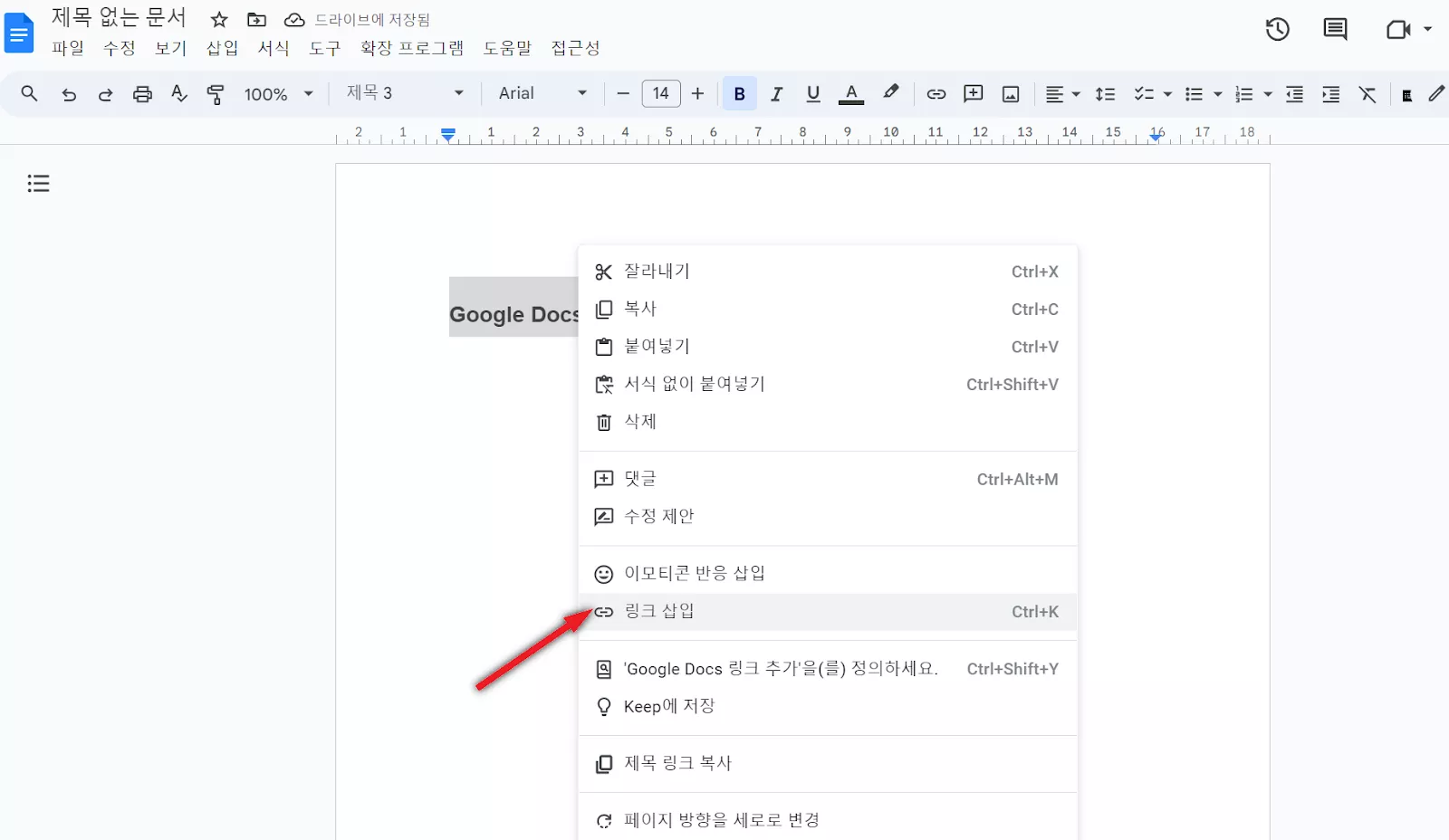Open the zoom 100% dropdown
Image resolution: width=1449 pixels, height=840 pixels.
[278, 94]
